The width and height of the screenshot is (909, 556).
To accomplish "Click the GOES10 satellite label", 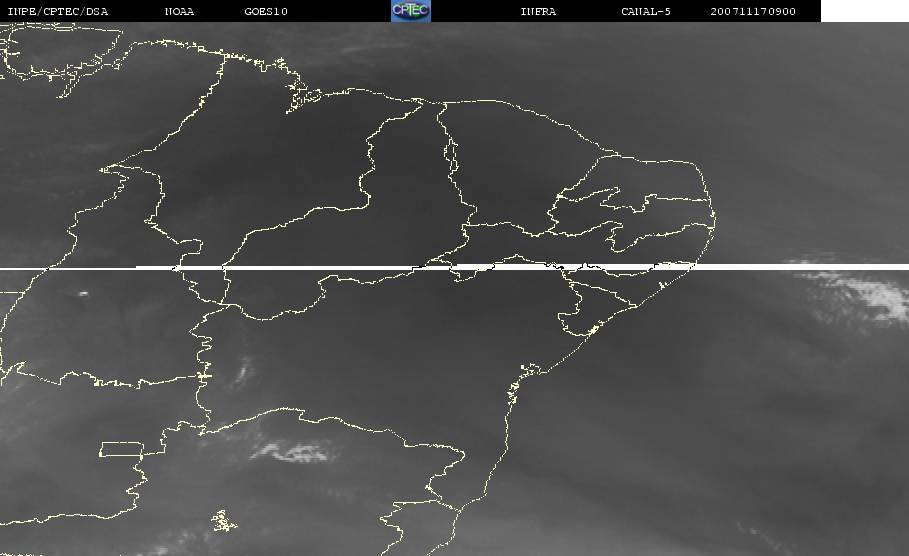I will 266,12.
